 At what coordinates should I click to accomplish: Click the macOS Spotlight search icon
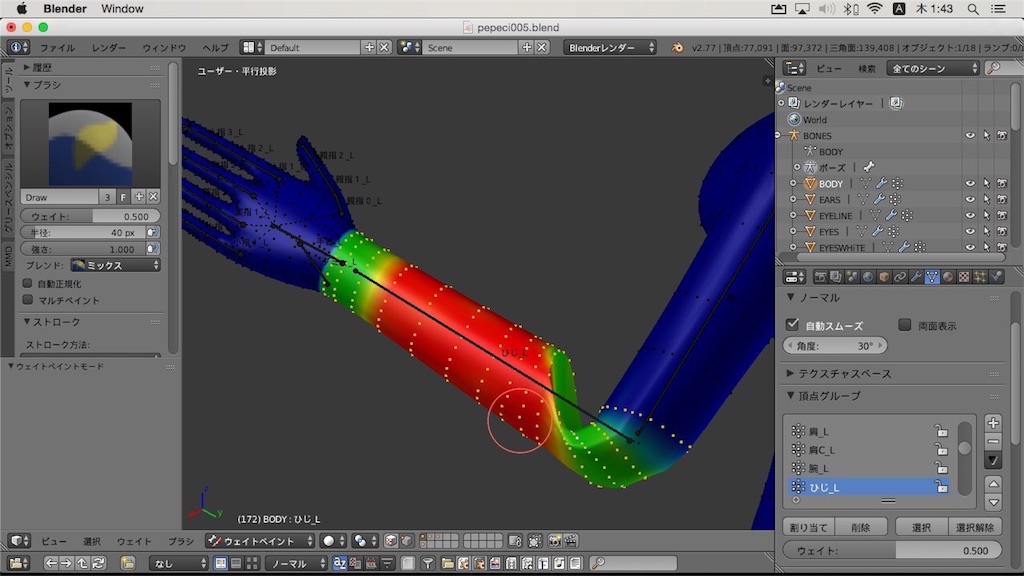pyautogui.click(x=973, y=9)
